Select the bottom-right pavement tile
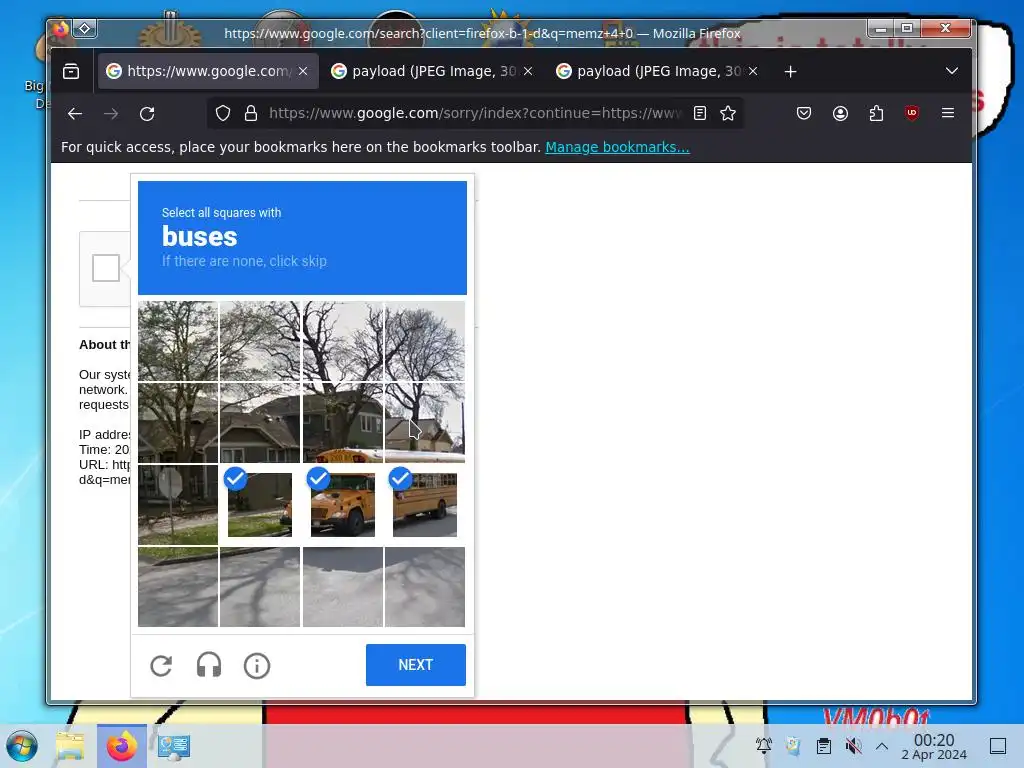Viewport: 1024px width, 768px height. pyautogui.click(x=425, y=587)
